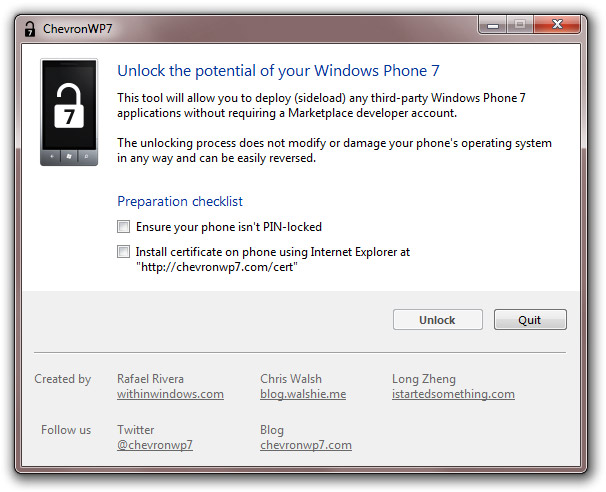Click the Rafael Rivera name label

click(150, 379)
